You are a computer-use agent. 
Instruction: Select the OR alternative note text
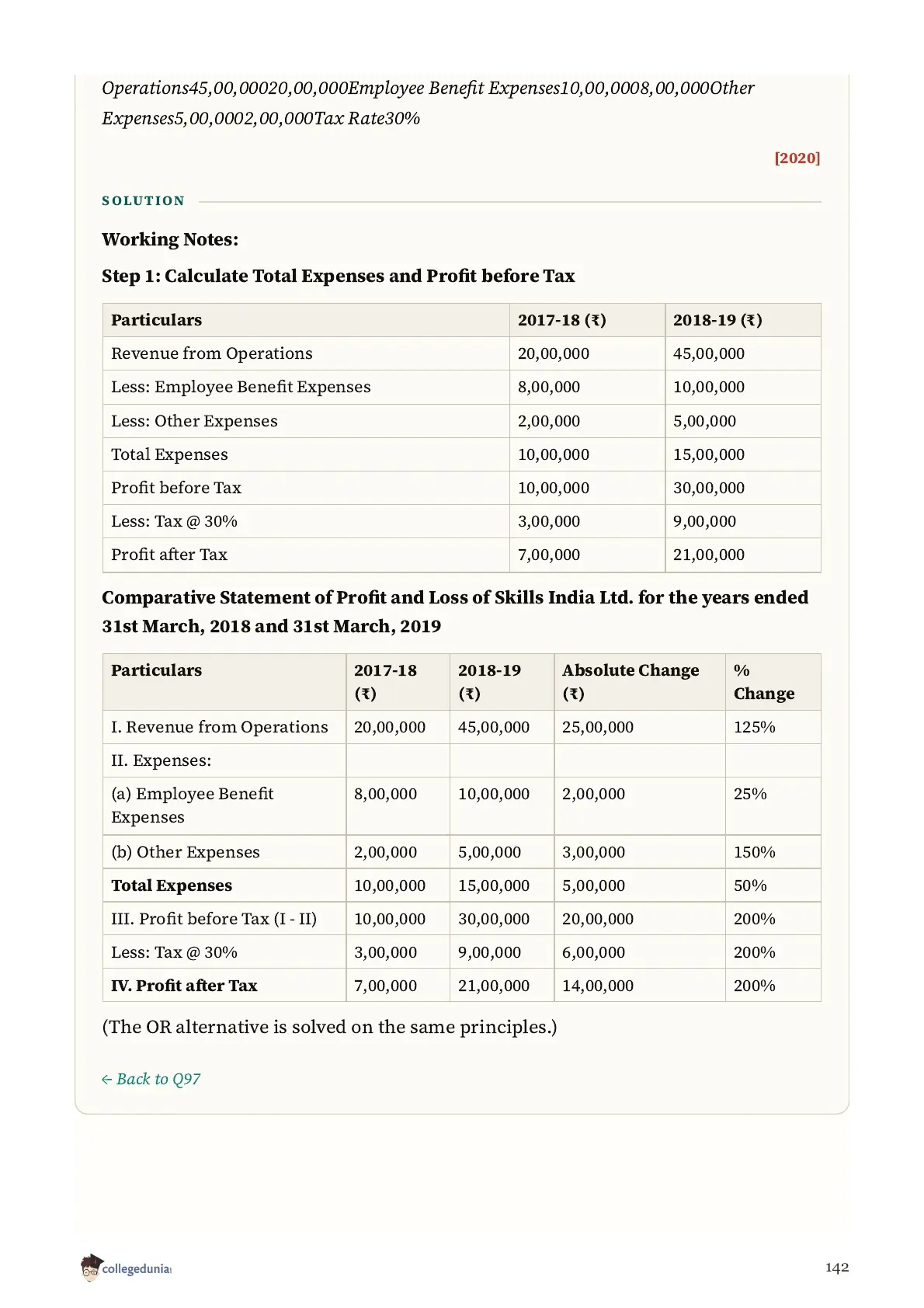pos(329,1027)
